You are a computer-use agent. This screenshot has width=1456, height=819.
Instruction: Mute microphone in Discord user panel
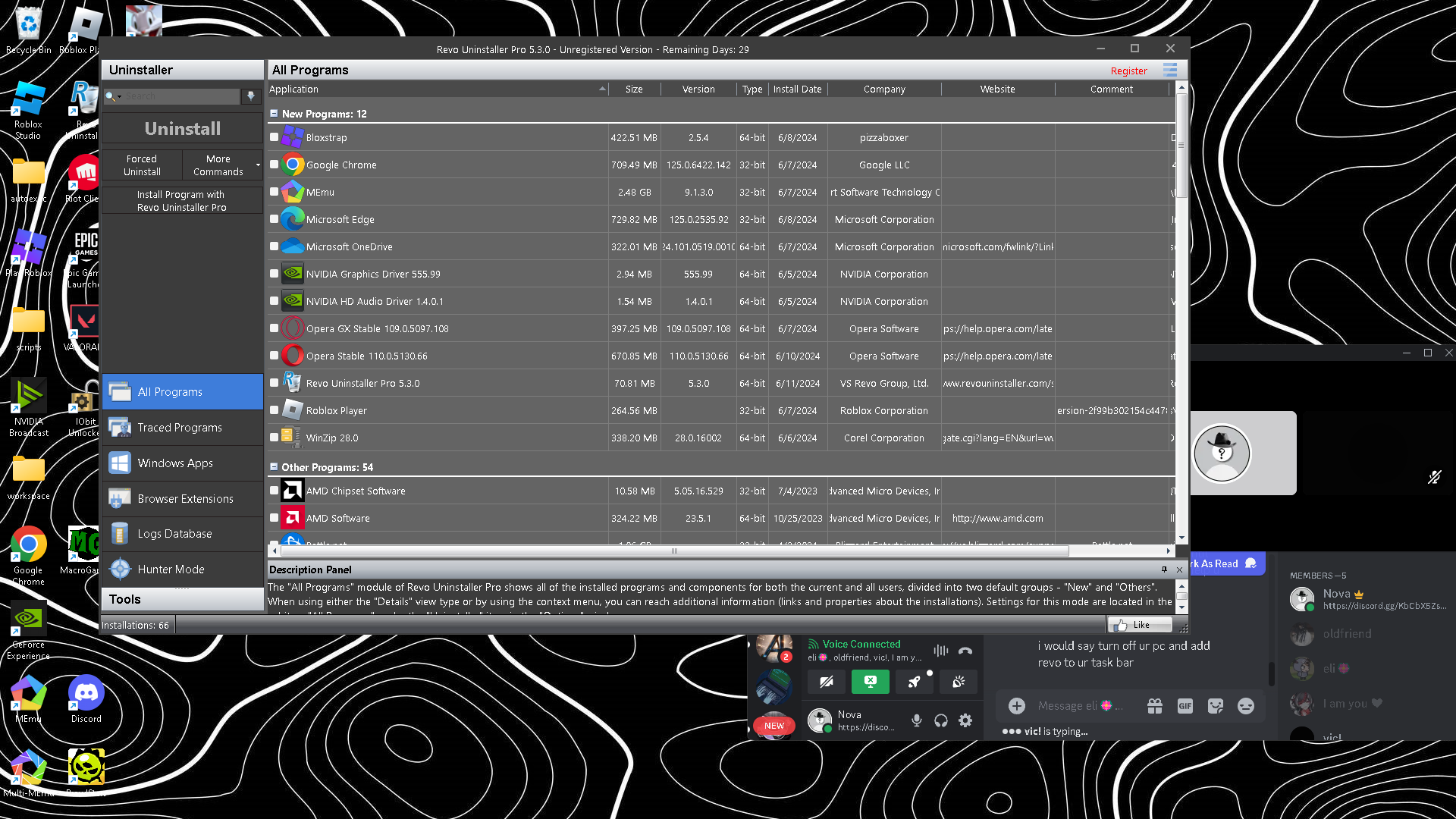[917, 720]
